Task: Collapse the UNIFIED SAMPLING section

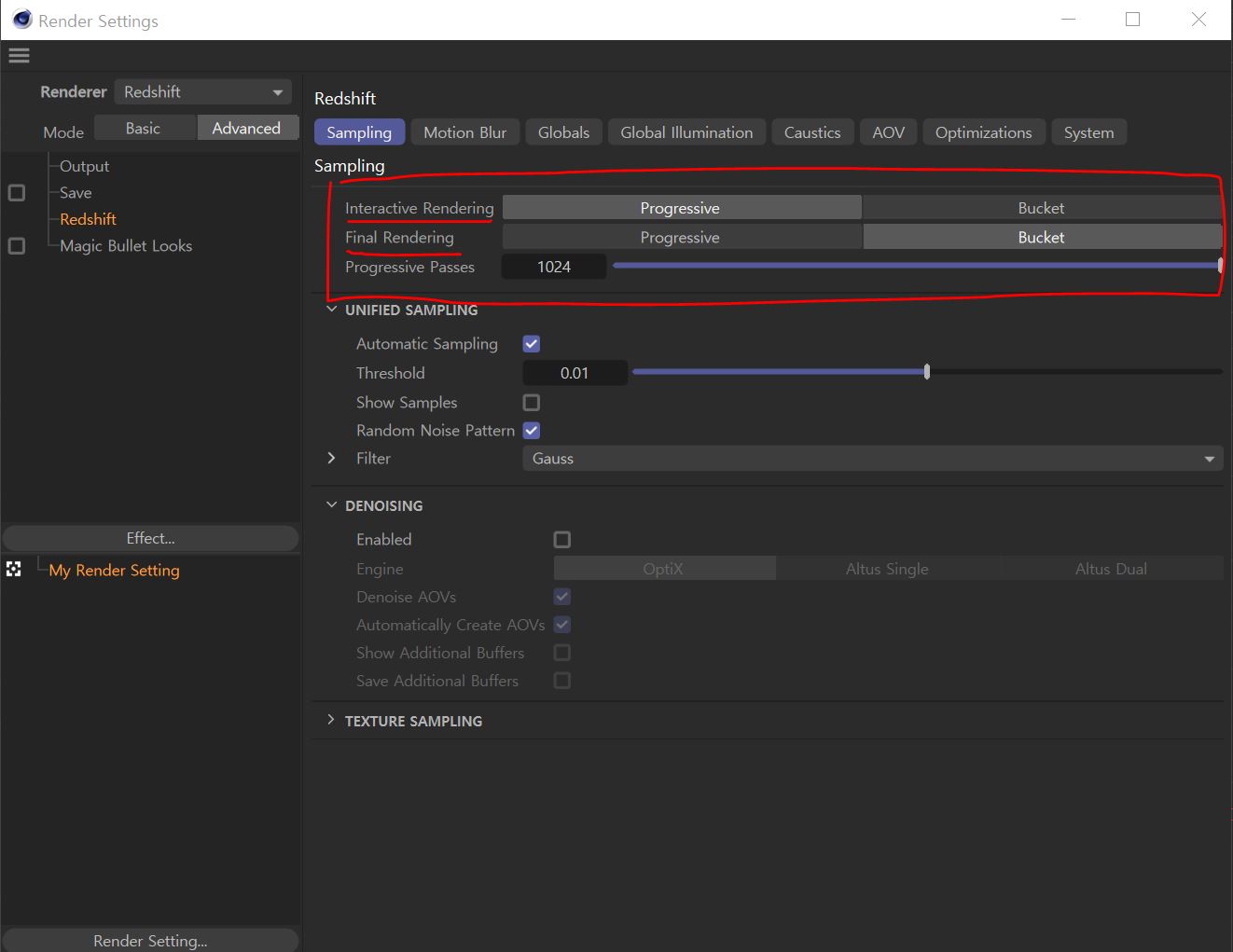Action: pyautogui.click(x=331, y=310)
